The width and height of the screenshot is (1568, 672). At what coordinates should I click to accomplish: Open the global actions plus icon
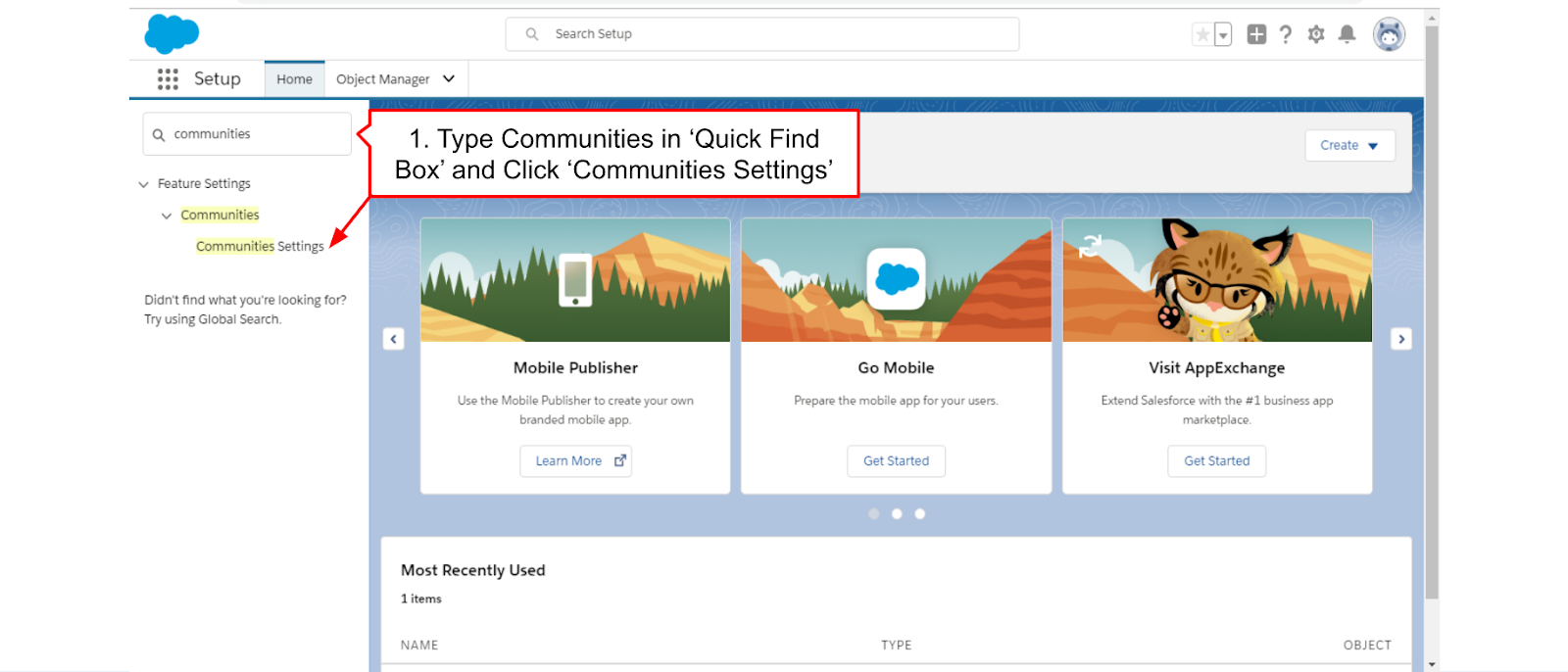[x=1256, y=34]
